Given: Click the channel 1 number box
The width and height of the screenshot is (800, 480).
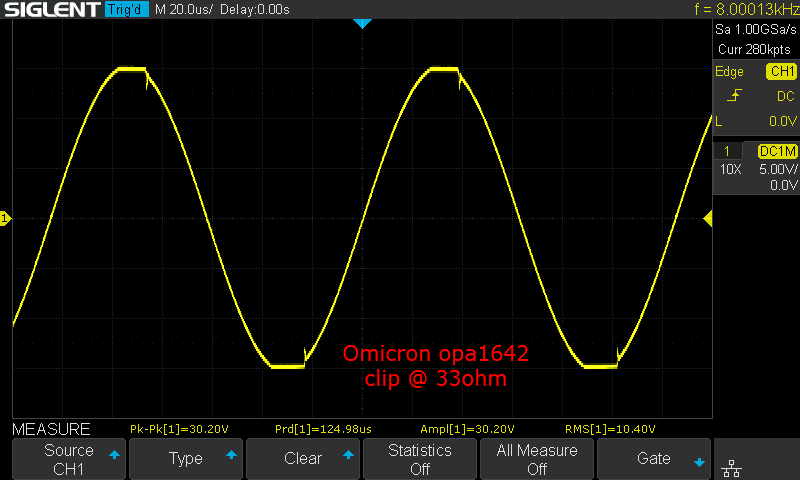Looking at the screenshot, I should click(x=727, y=151).
